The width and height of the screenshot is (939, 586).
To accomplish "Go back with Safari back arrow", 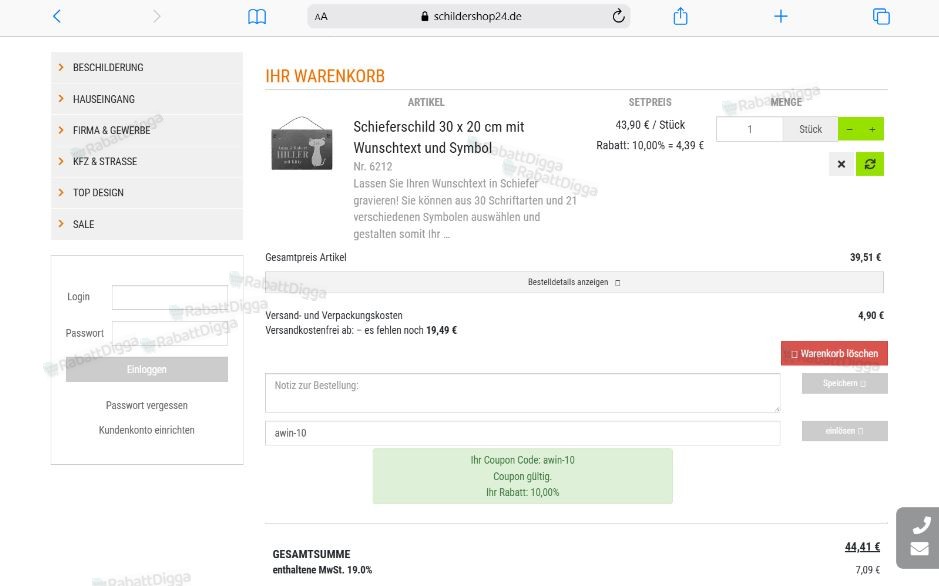I will click(x=57, y=16).
